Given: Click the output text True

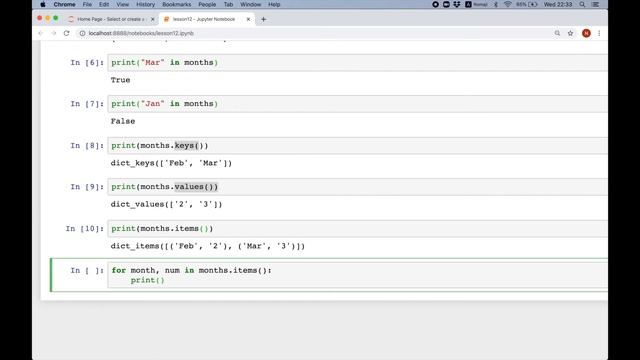Looking at the screenshot, I should tap(120, 80).
